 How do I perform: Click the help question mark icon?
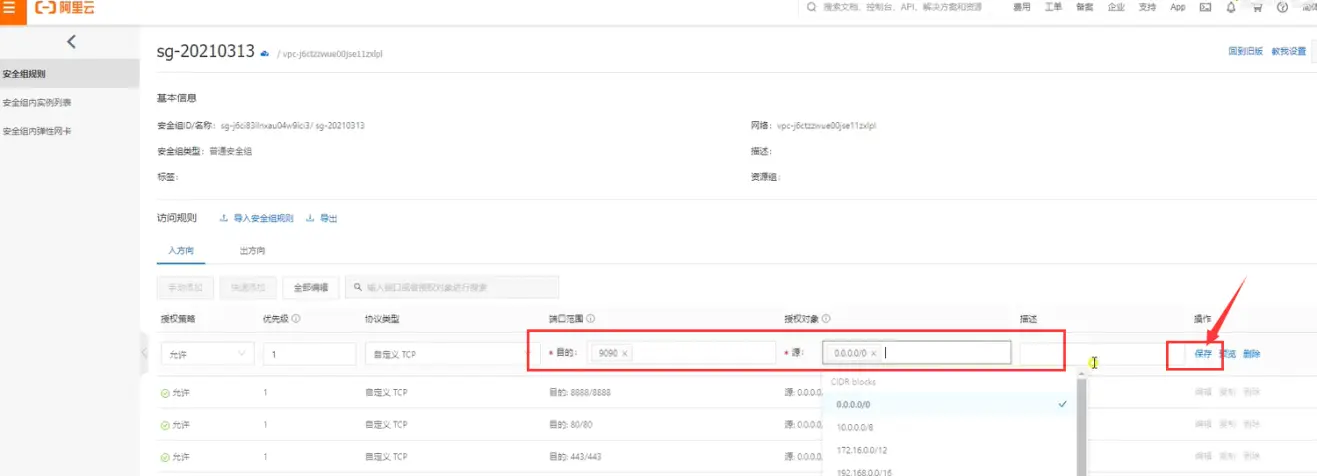click(x=1282, y=7)
